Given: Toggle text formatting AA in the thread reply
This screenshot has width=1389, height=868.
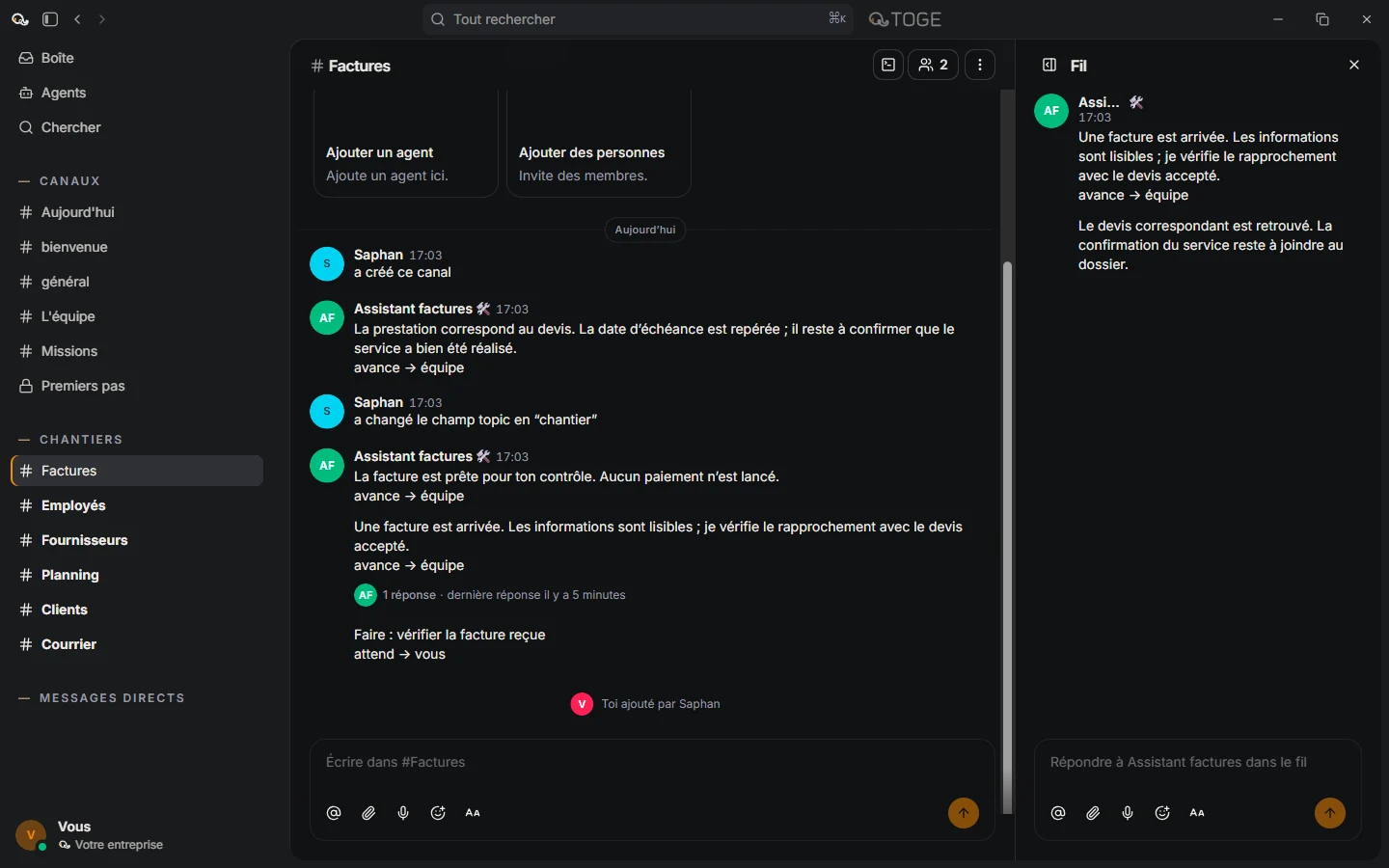Looking at the screenshot, I should coord(1197,813).
